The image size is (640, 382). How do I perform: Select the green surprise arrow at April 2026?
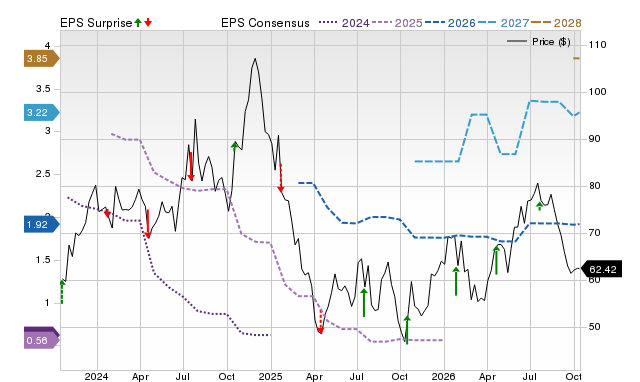click(496, 260)
